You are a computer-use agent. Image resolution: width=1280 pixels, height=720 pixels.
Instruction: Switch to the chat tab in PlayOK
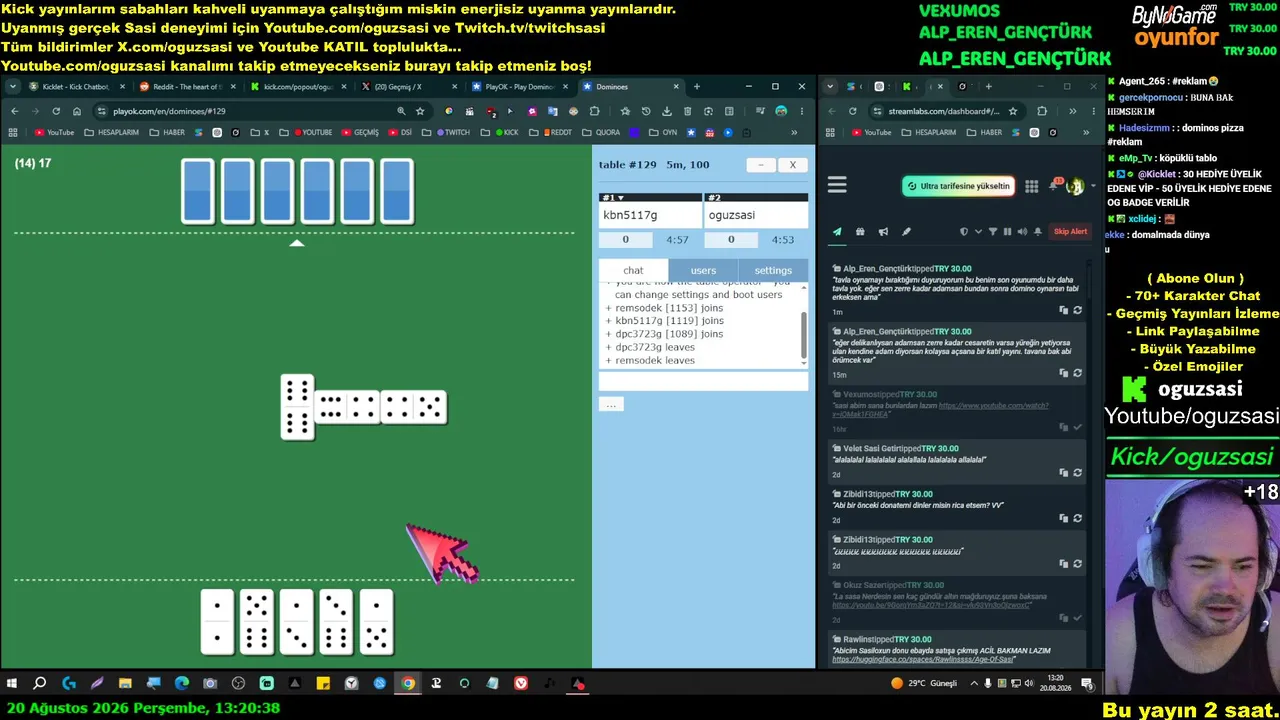(x=633, y=270)
